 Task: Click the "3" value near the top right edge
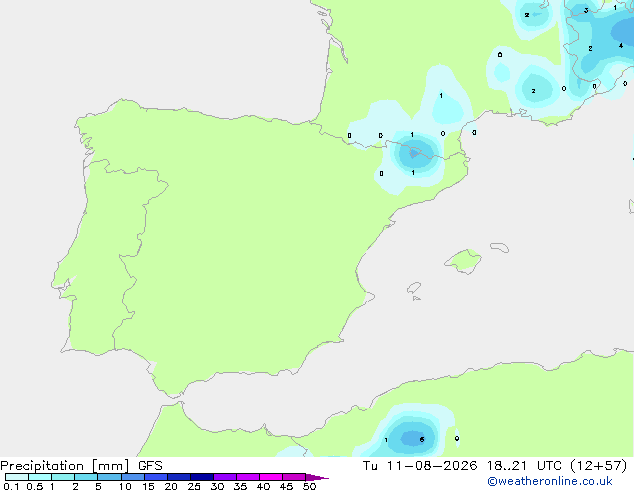pos(586,11)
